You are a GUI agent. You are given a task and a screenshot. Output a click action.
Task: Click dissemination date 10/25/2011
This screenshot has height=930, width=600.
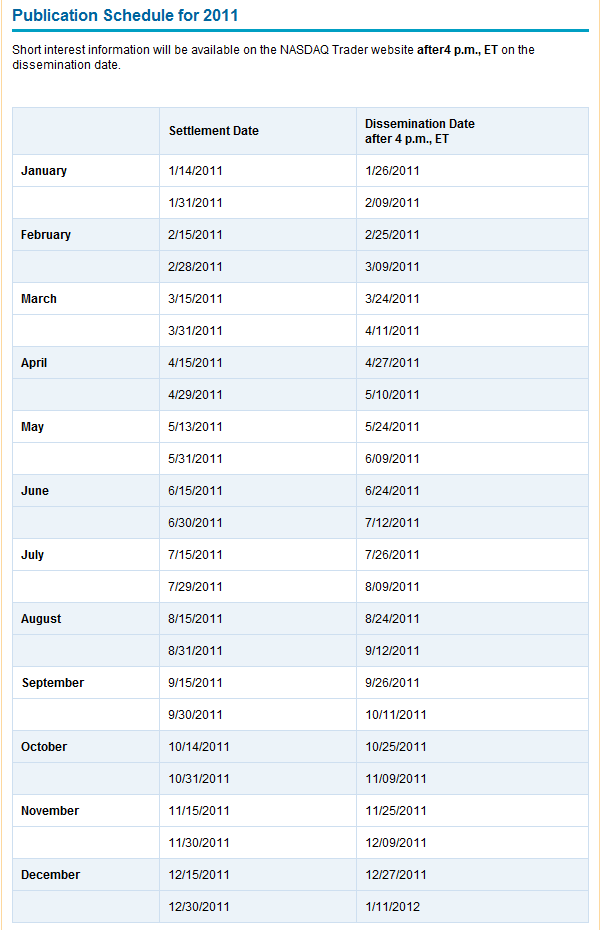pos(395,747)
